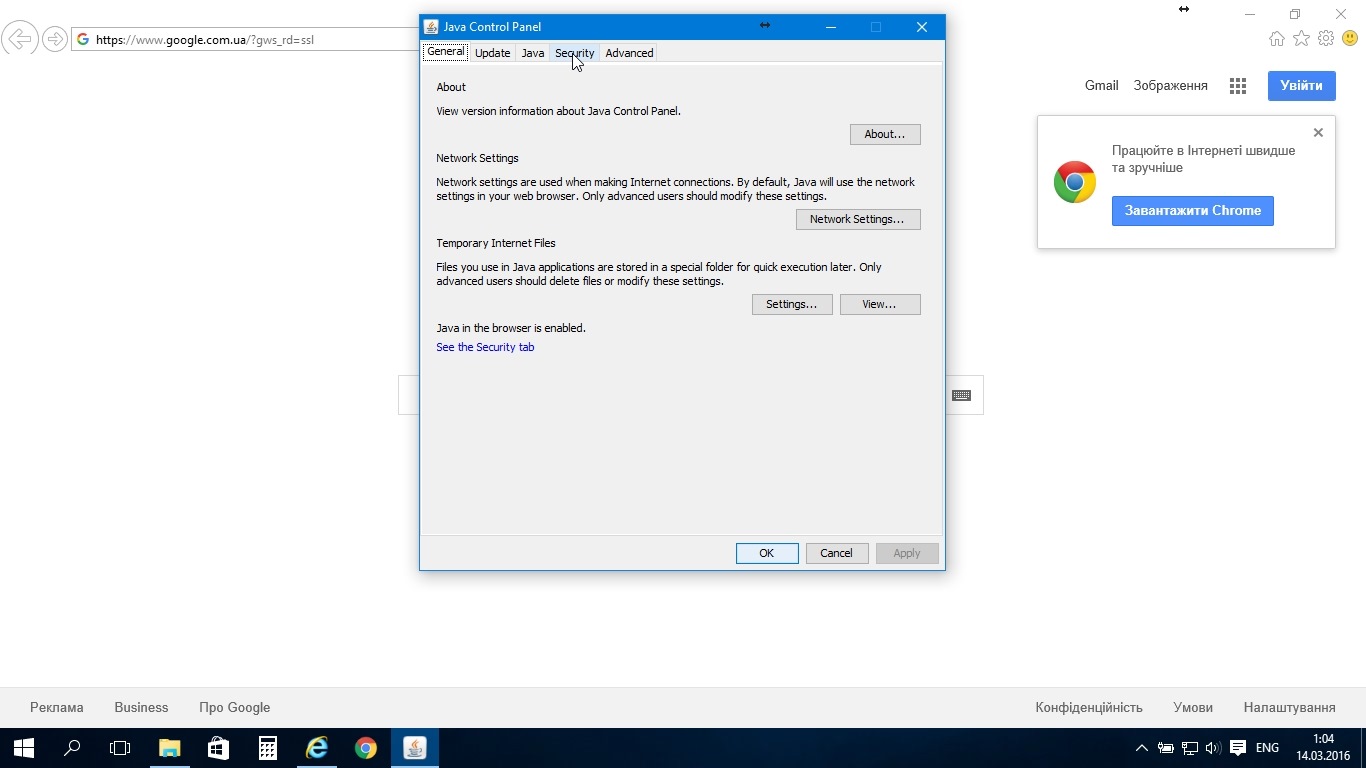Open Task View on the taskbar
Screen dimensions: 1366x768
pyautogui.click(x=120, y=748)
